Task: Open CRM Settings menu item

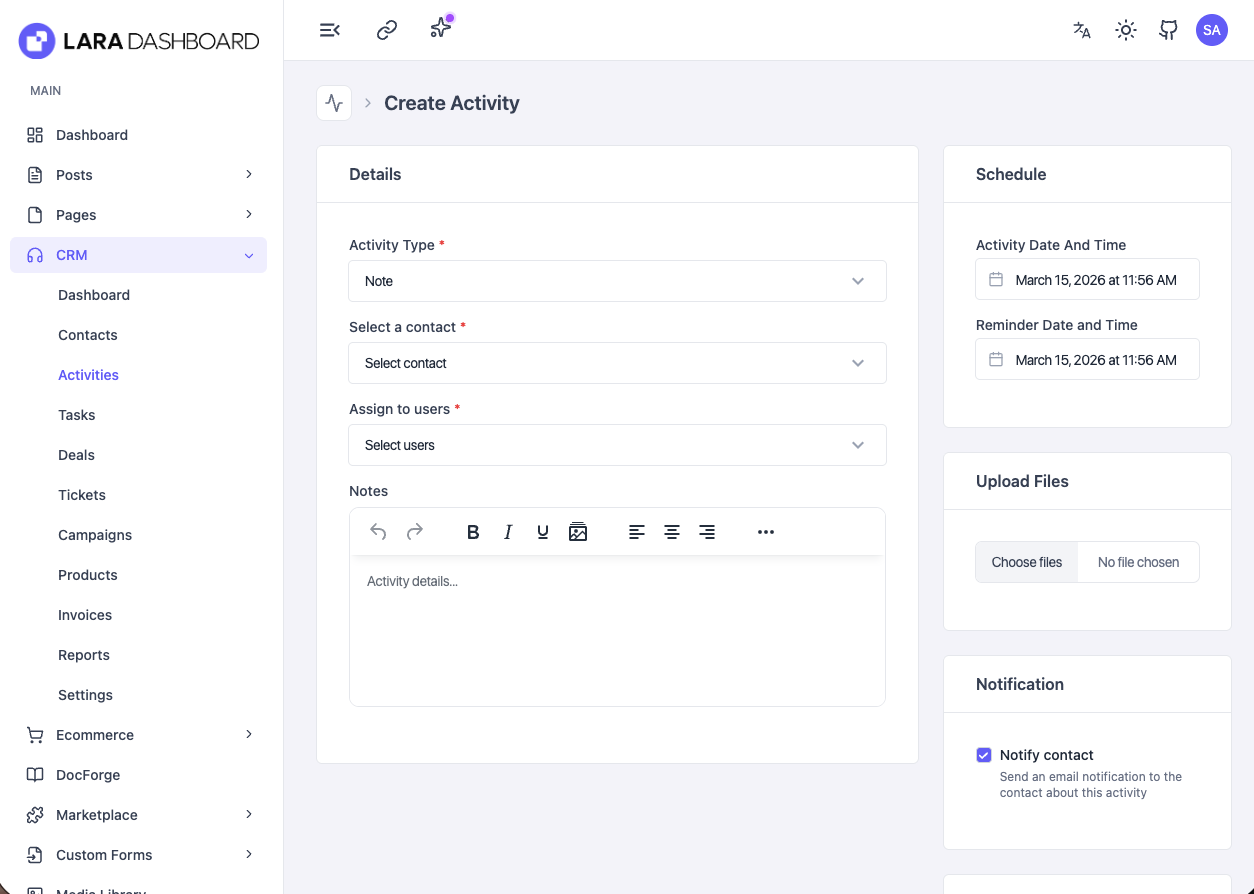Action: 85,695
